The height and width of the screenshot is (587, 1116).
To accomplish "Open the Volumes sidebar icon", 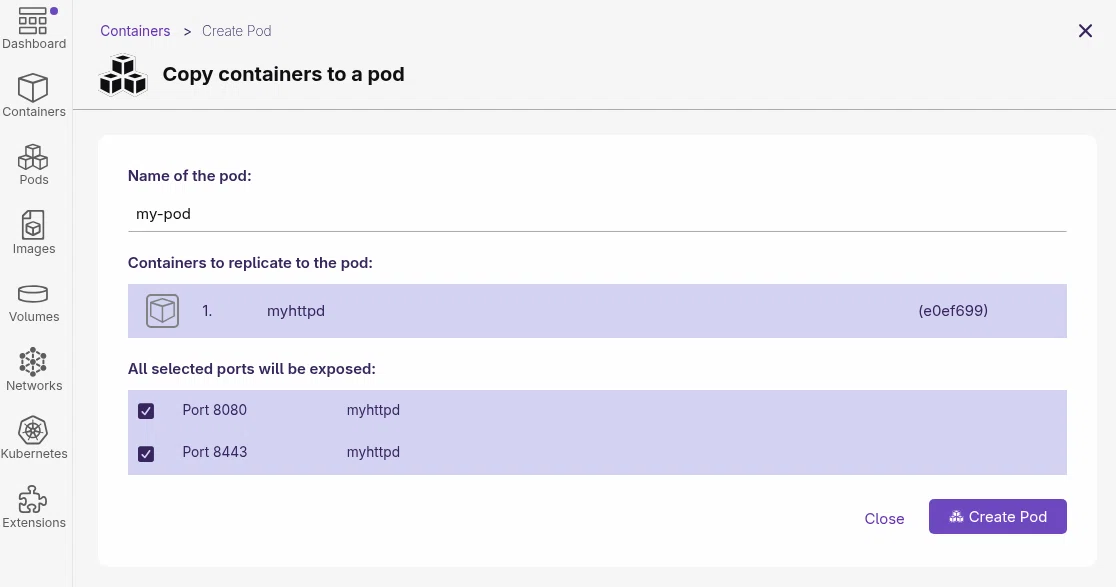I will pyautogui.click(x=33, y=294).
